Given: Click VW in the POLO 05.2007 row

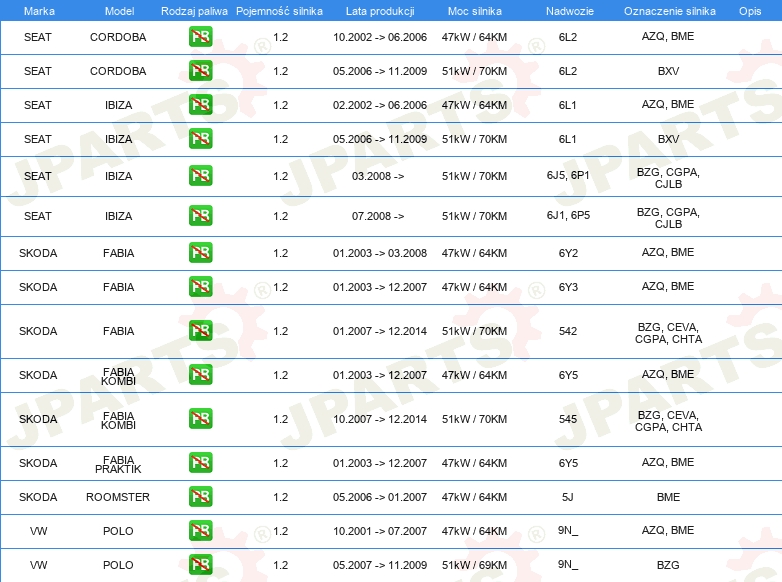Looking at the screenshot, I should click(x=38, y=565).
